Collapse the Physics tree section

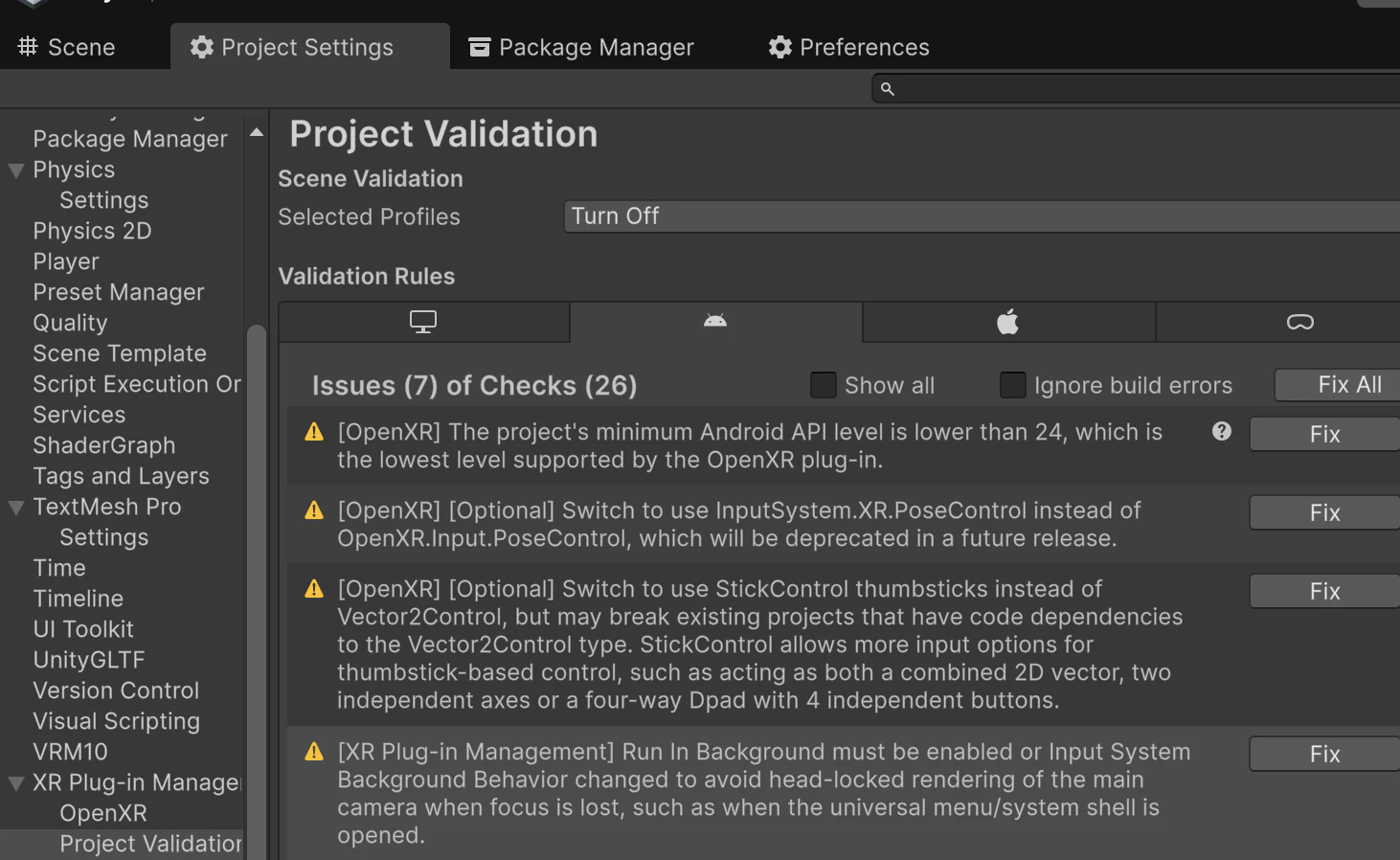[x=16, y=170]
